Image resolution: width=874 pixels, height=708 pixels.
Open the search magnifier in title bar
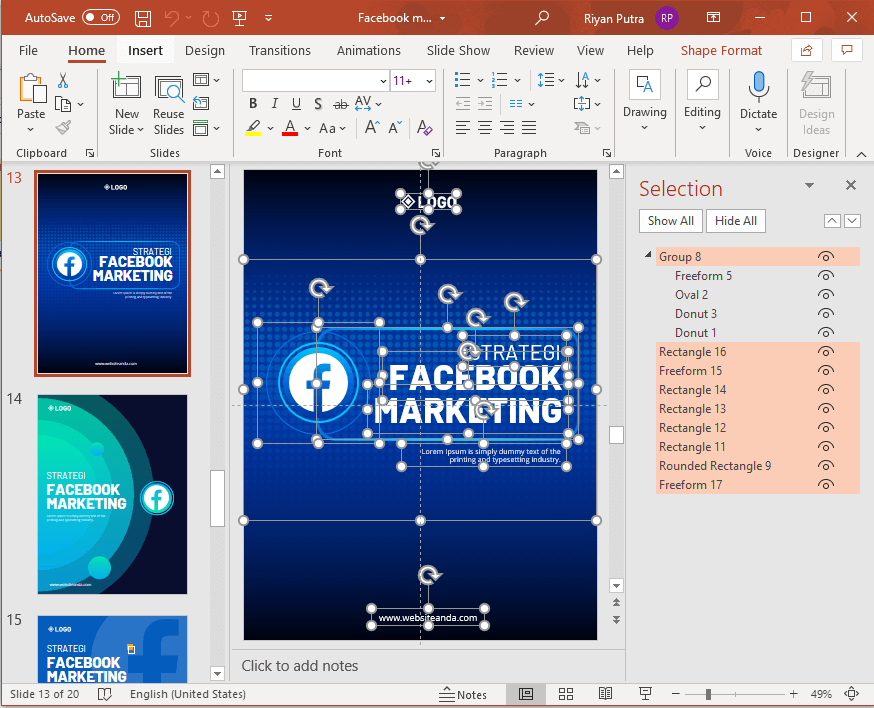point(541,18)
